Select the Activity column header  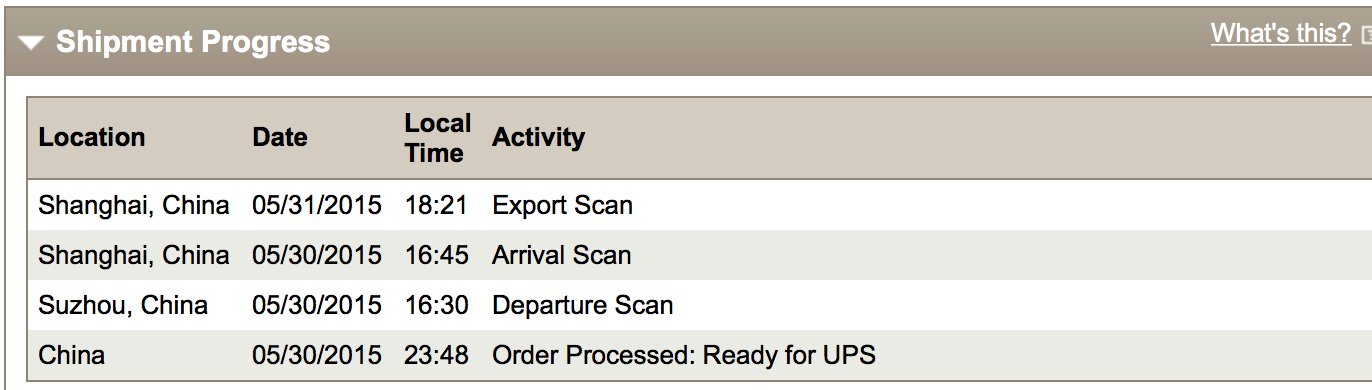539,137
